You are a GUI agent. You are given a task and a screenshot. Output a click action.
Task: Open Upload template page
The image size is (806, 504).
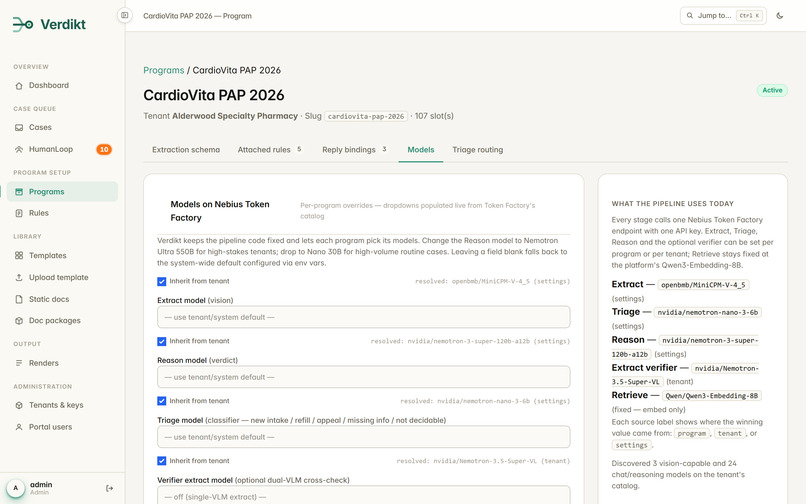tap(62, 278)
